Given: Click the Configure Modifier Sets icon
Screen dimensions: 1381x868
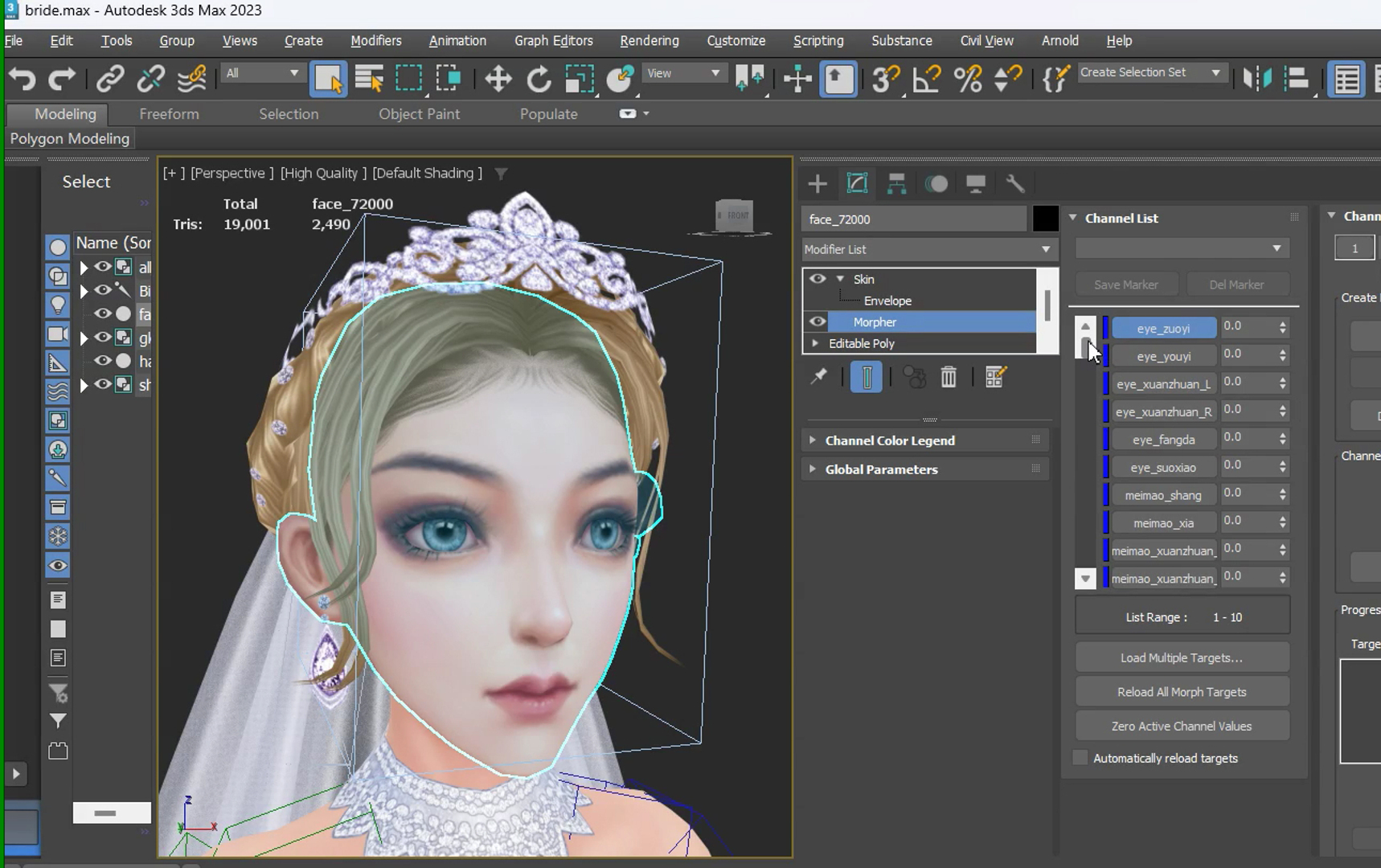Looking at the screenshot, I should (x=995, y=377).
